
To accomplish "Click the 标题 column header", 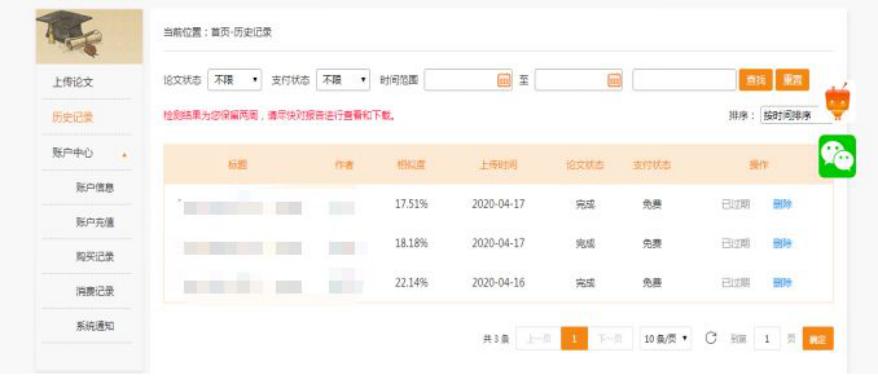I will (x=237, y=165).
